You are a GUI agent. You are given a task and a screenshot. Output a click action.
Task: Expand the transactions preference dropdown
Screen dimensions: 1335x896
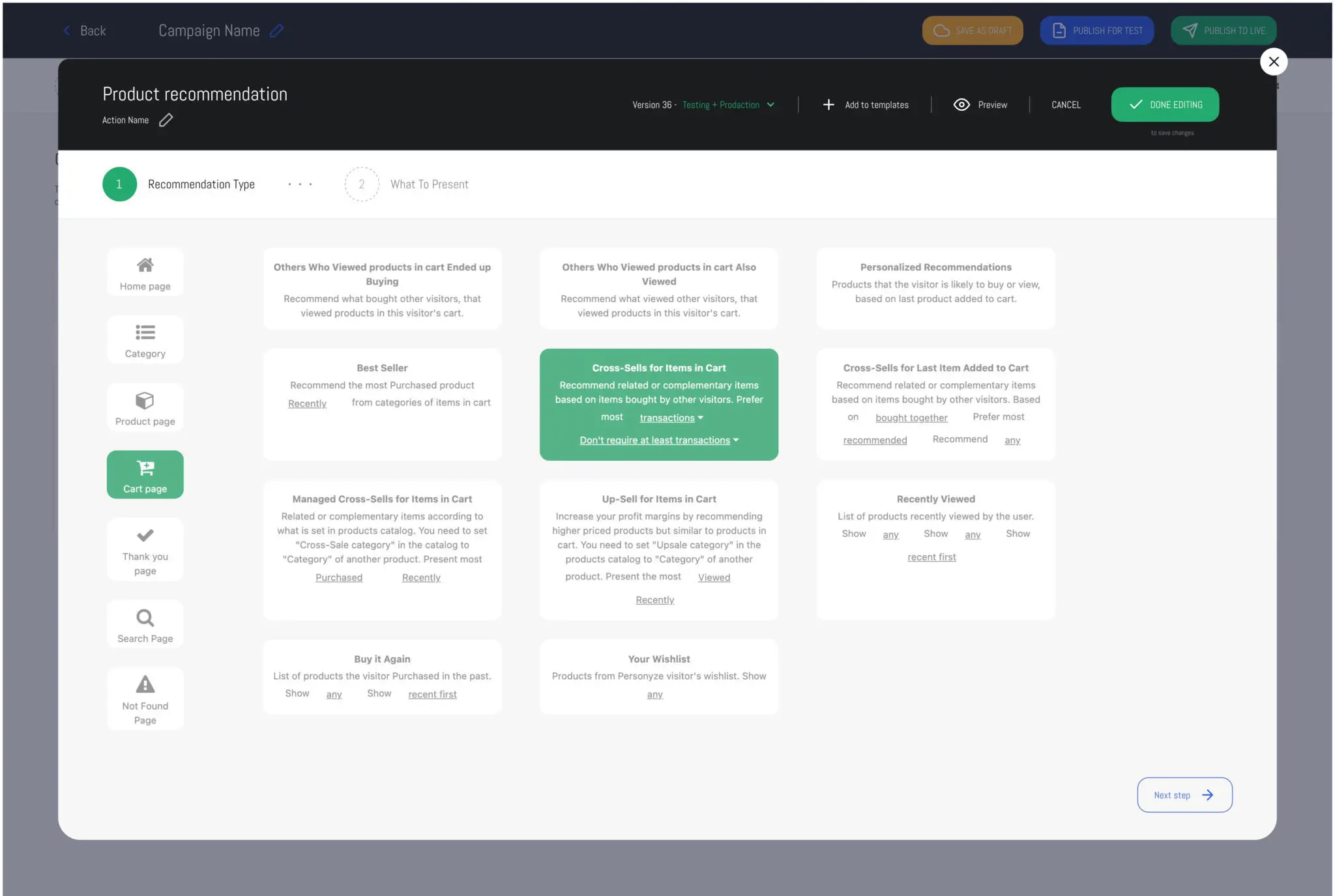click(x=671, y=418)
